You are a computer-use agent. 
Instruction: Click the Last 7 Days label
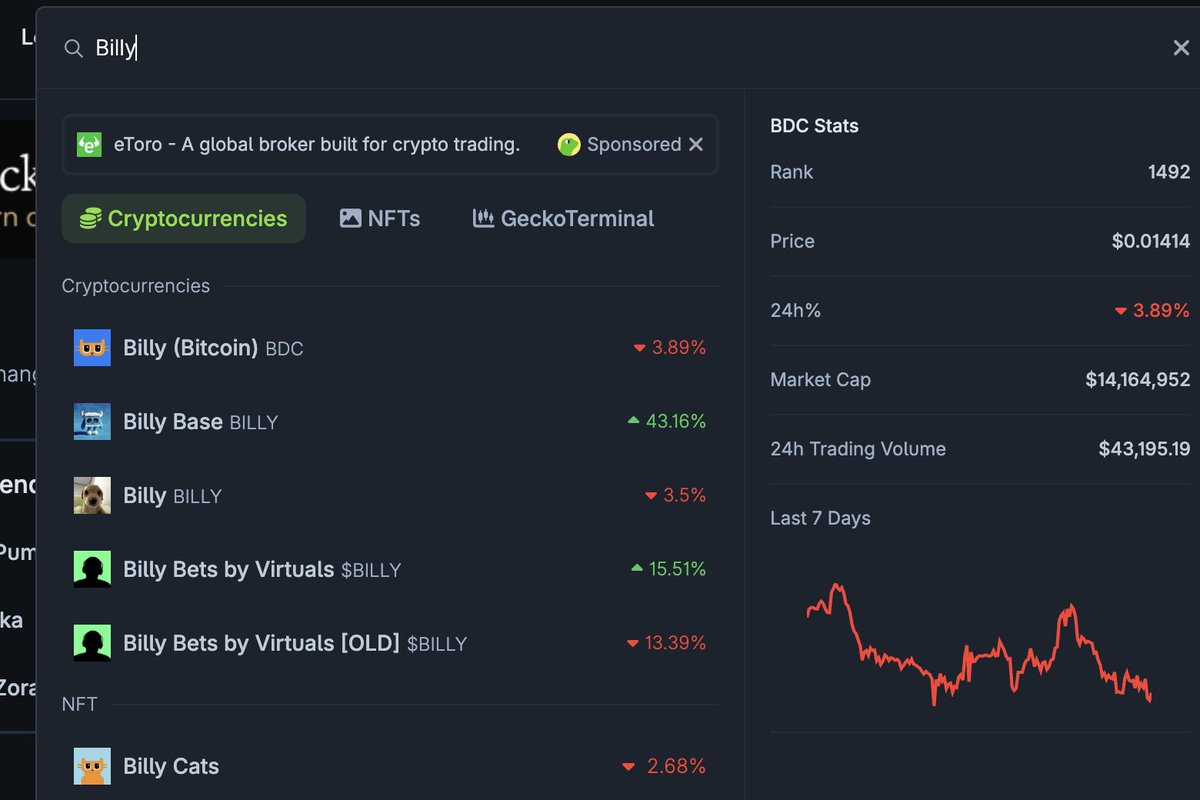820,518
